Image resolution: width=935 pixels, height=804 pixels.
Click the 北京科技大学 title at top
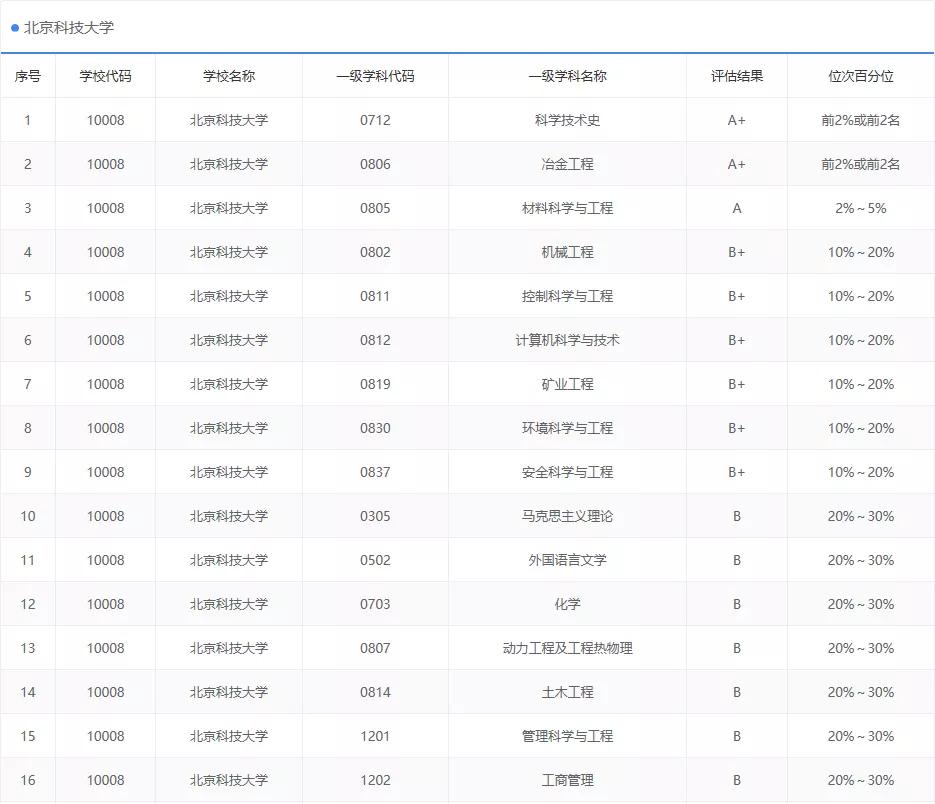coord(69,29)
